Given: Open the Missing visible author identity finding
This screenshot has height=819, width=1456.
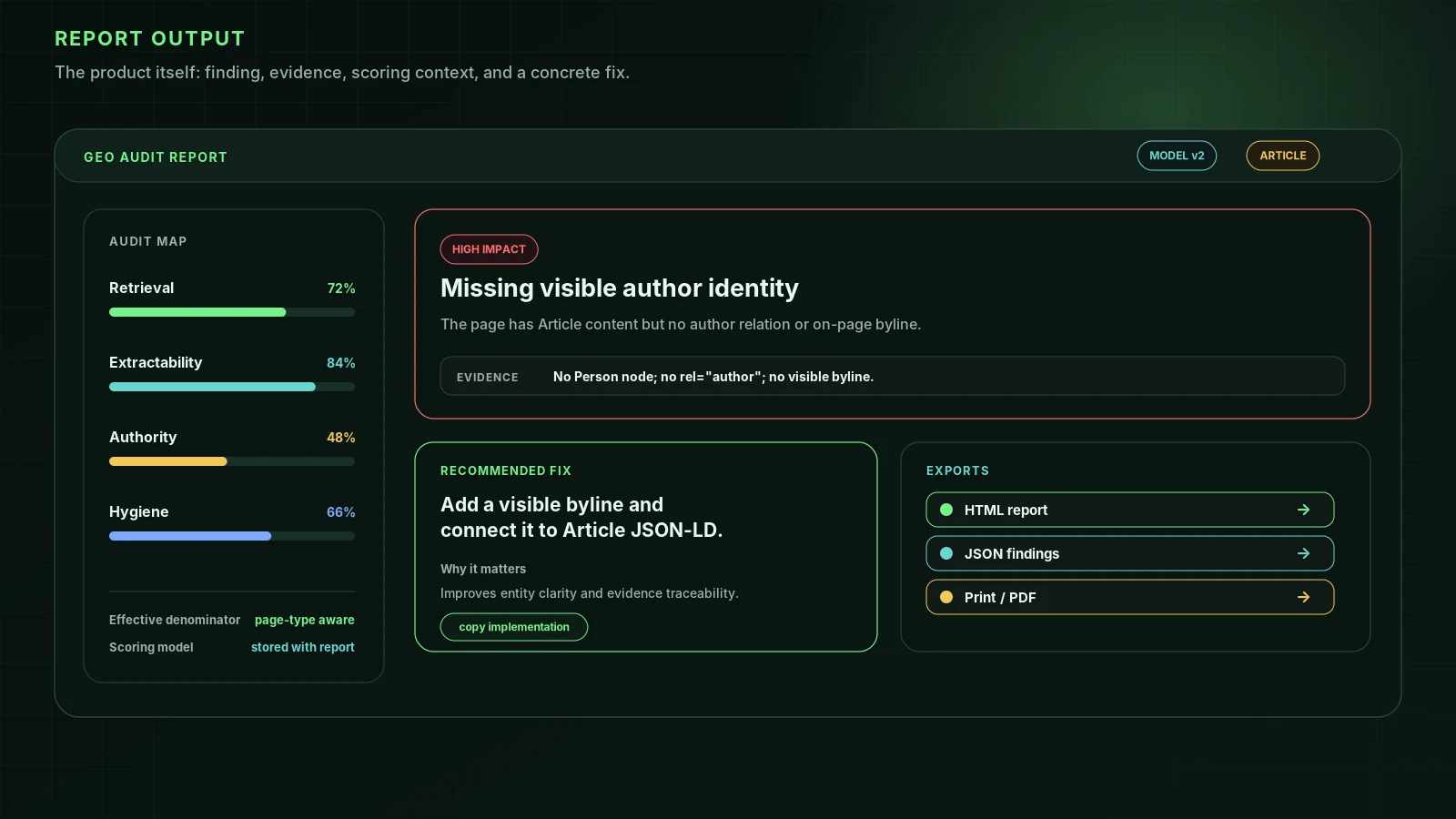Looking at the screenshot, I should pos(620,288).
